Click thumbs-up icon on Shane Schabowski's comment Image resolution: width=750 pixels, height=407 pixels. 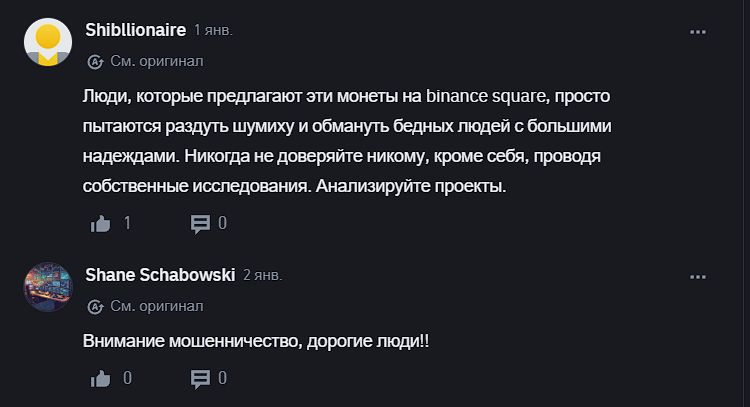pyautogui.click(x=100, y=378)
